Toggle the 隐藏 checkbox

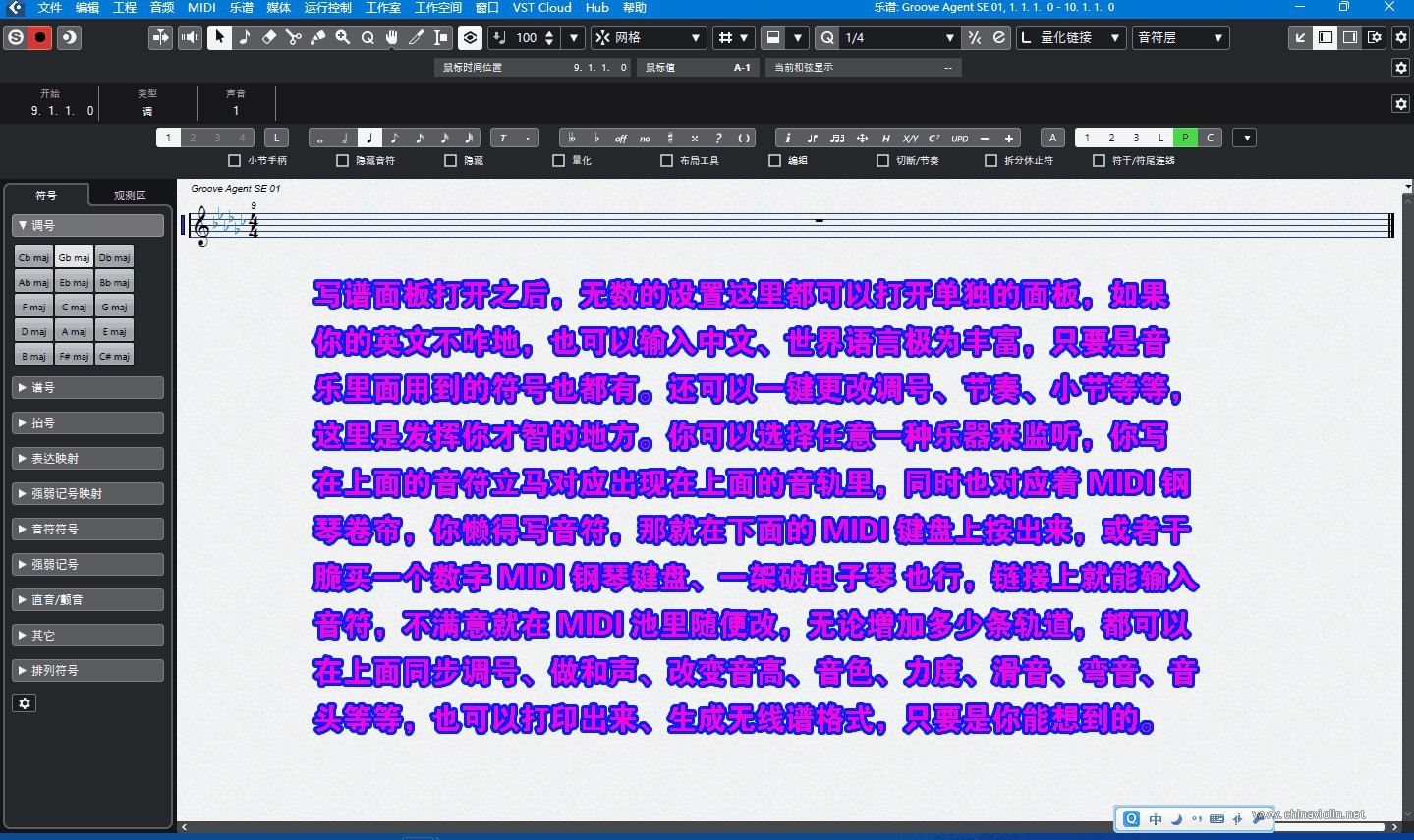[x=450, y=160]
